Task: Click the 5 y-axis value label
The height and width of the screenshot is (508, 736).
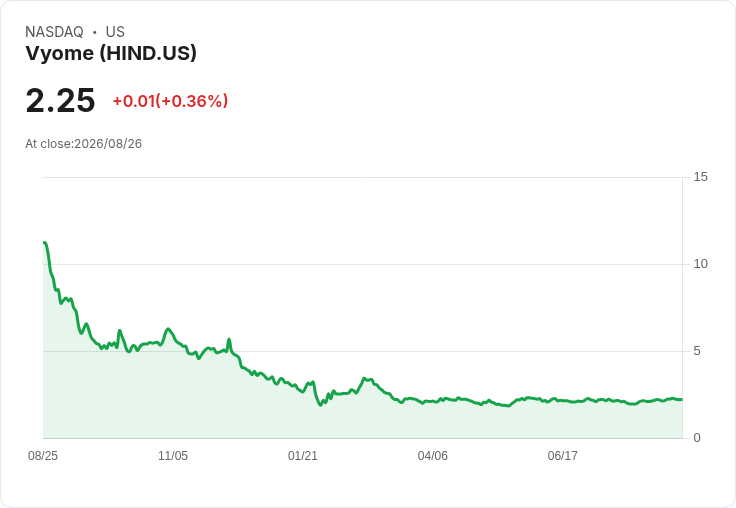Action: (x=697, y=351)
